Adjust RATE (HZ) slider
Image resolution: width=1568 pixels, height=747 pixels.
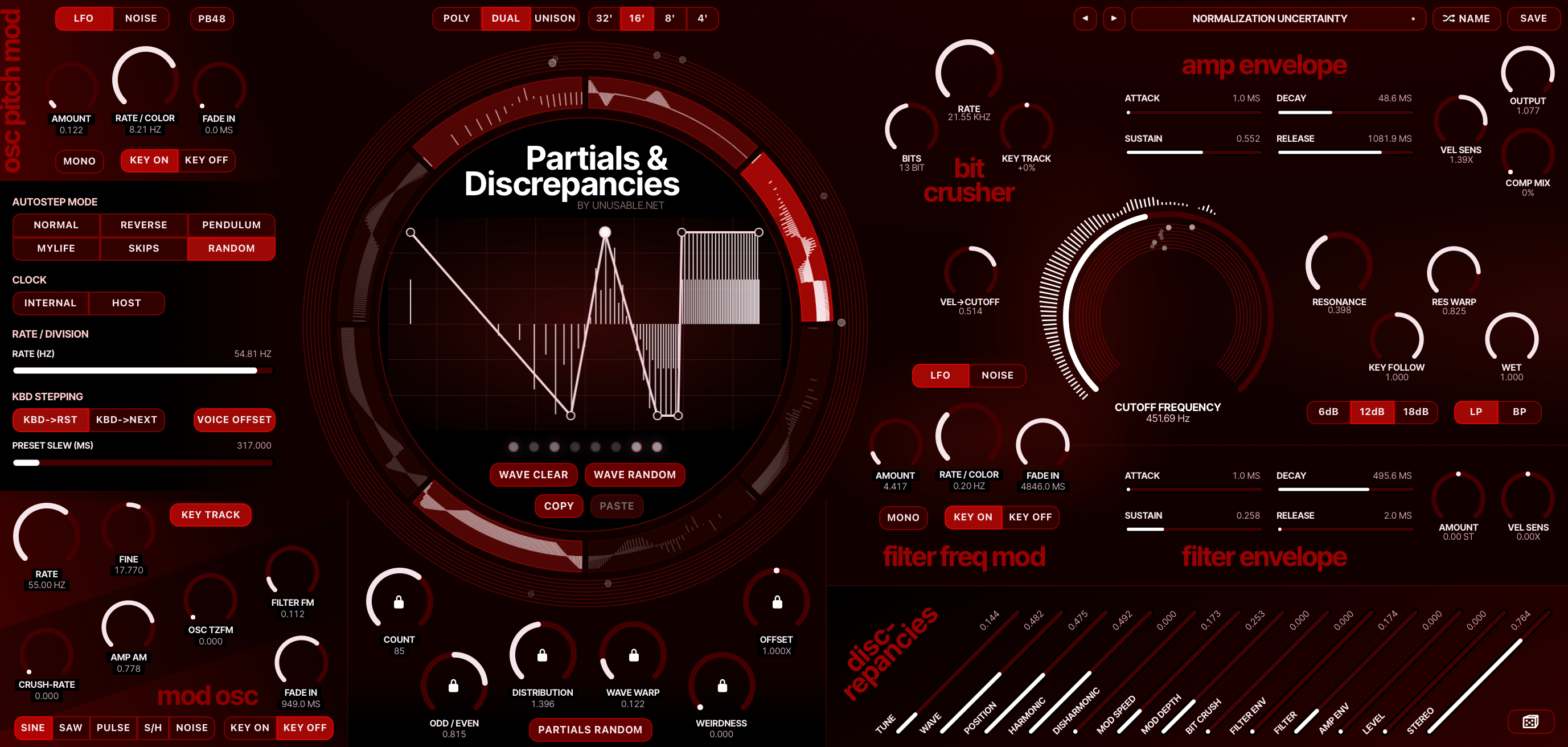pos(142,370)
